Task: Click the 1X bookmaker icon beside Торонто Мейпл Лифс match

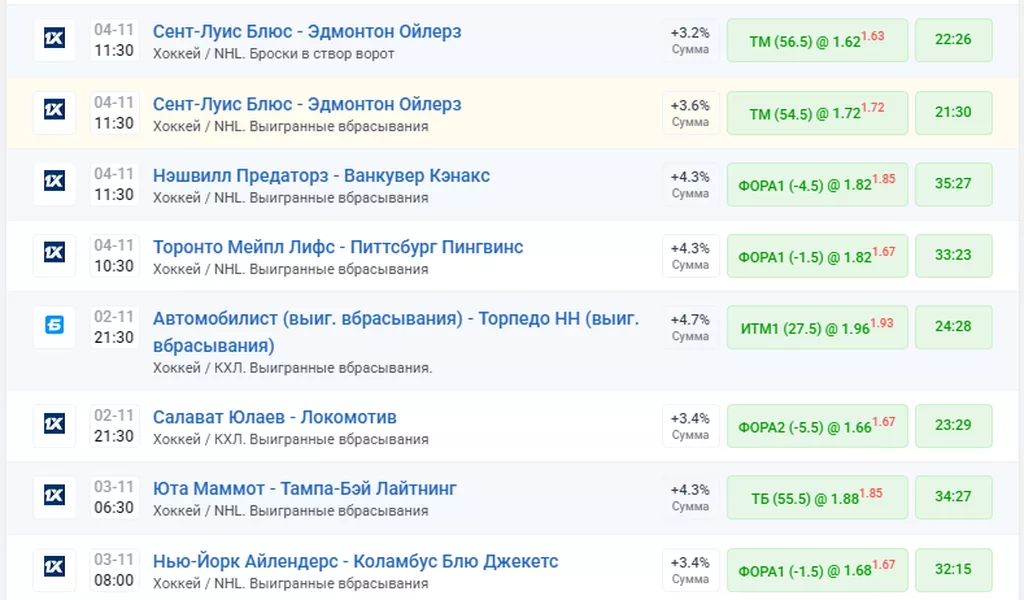Action: 54,255
